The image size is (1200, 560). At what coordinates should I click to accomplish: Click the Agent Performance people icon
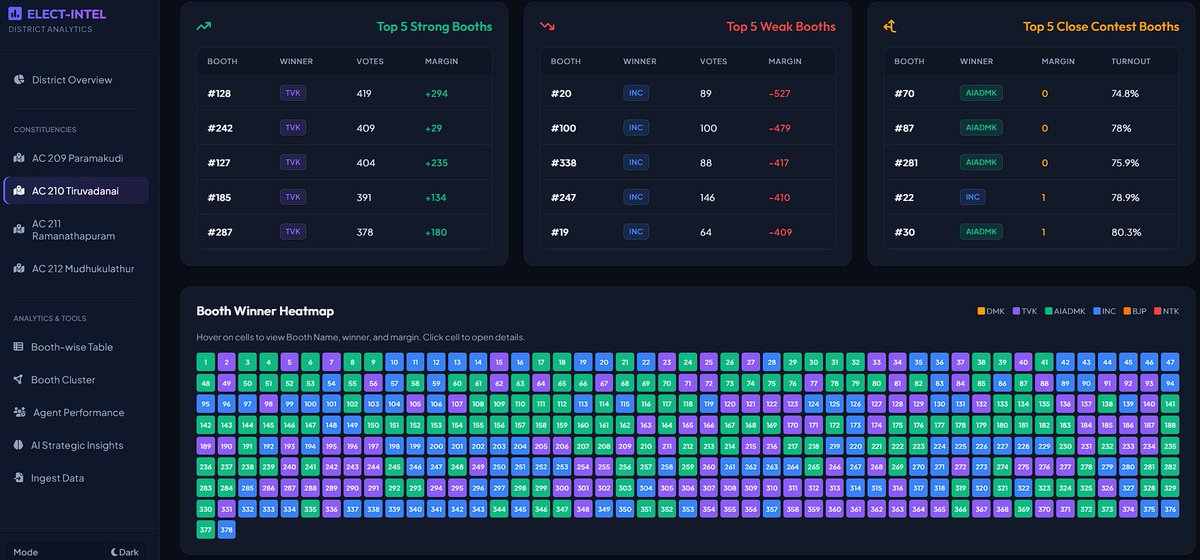[19, 412]
